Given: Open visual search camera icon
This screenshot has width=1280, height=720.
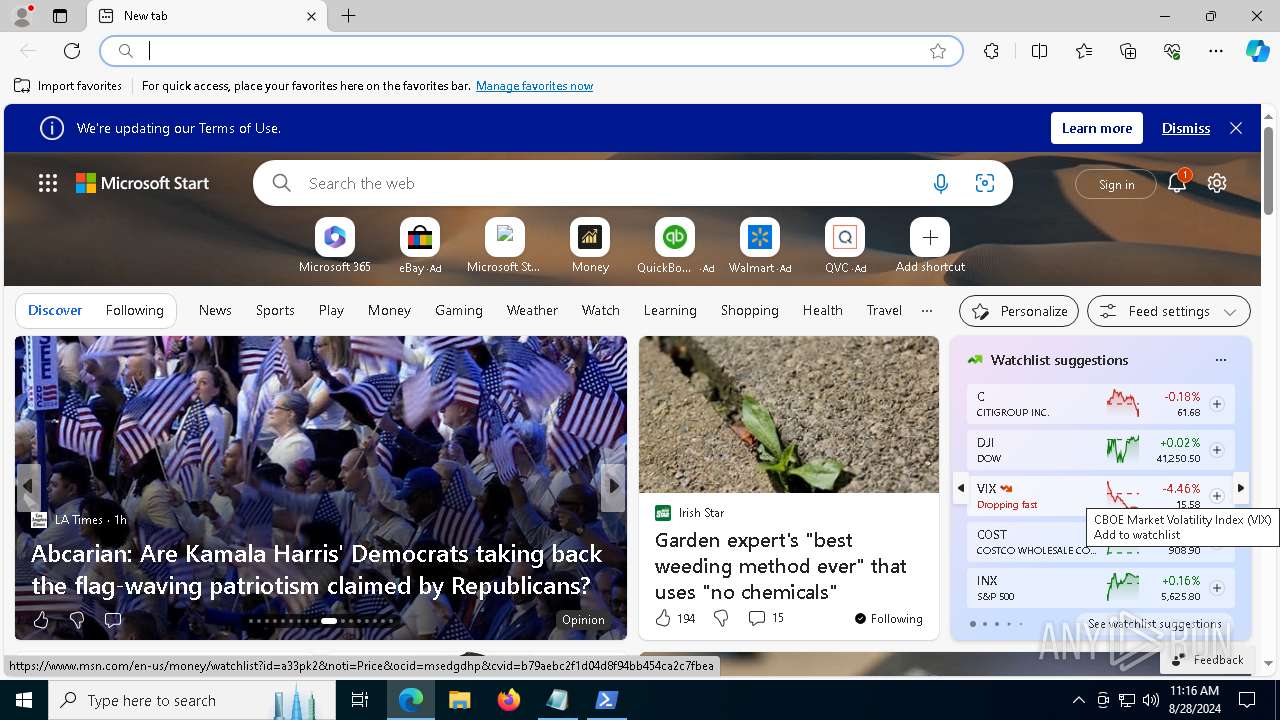Looking at the screenshot, I should pos(985,183).
